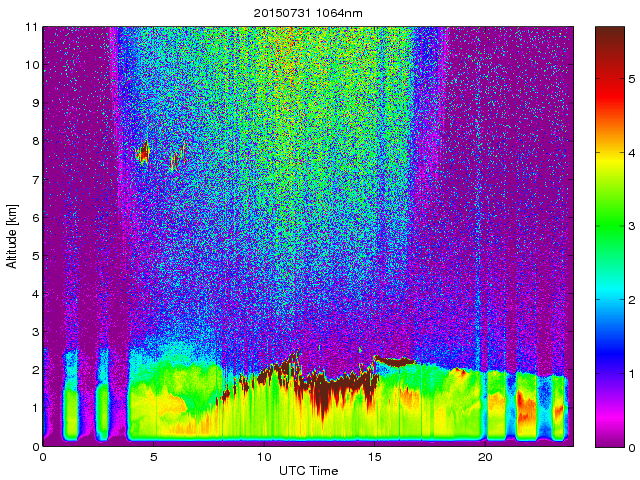The width and height of the screenshot is (640, 480).
Task: Click the UTC Time axis tick label 5
Action: coord(153,457)
